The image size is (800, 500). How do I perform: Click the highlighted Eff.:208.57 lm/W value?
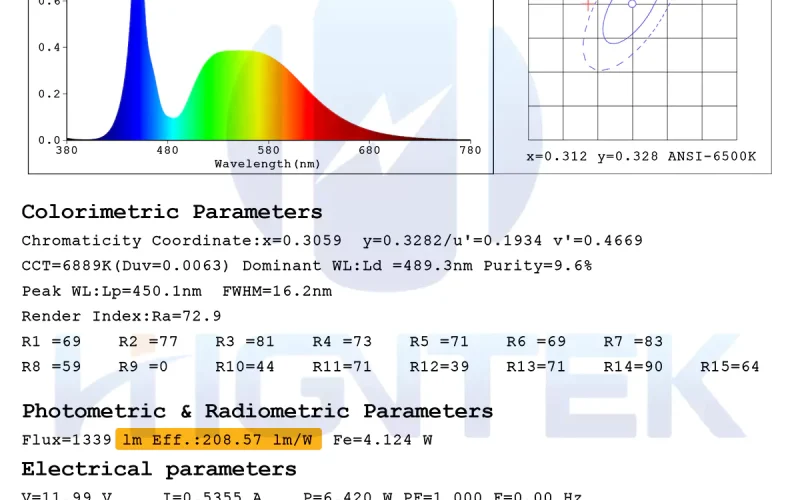tap(218, 439)
